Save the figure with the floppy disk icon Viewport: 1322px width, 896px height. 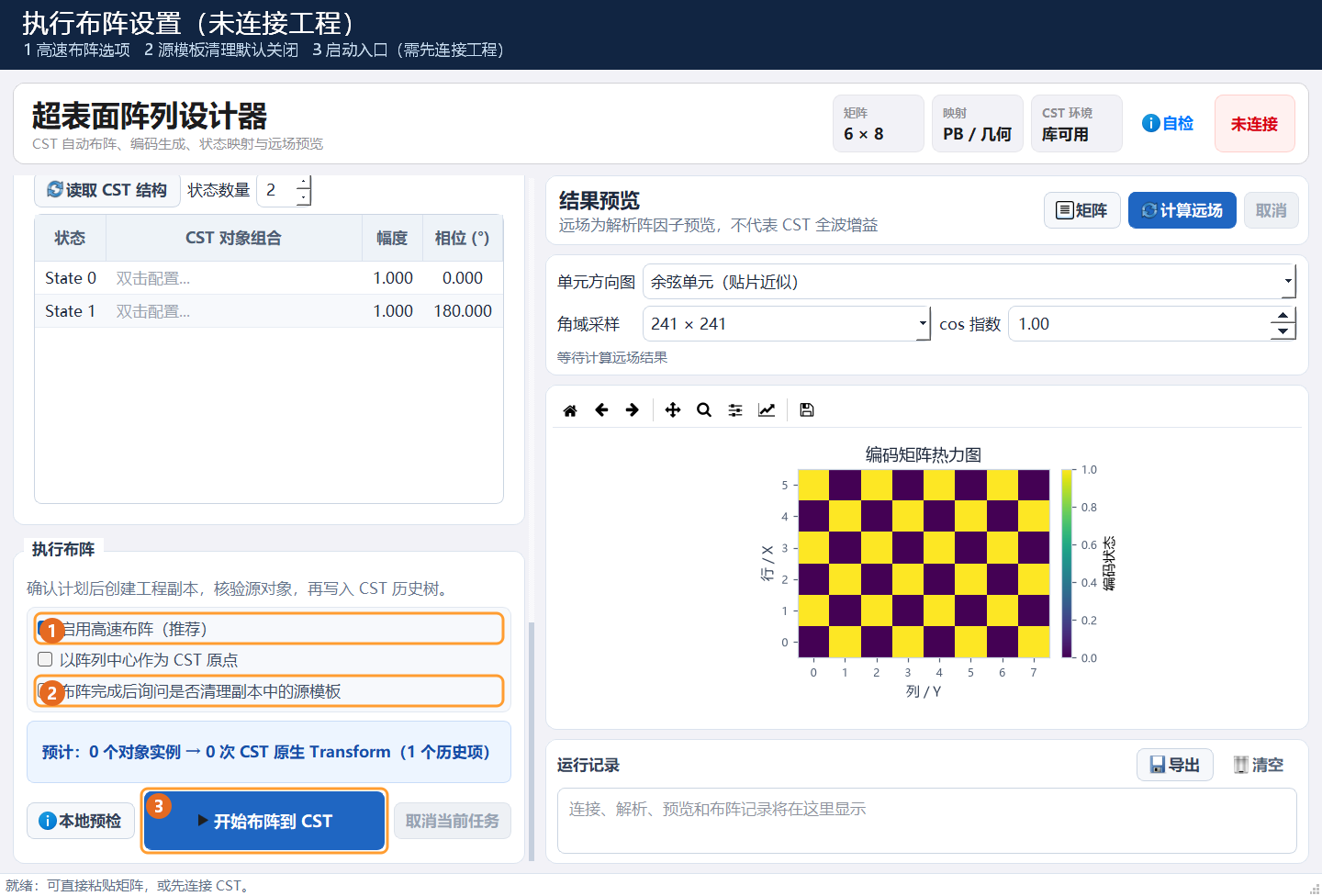coord(807,410)
